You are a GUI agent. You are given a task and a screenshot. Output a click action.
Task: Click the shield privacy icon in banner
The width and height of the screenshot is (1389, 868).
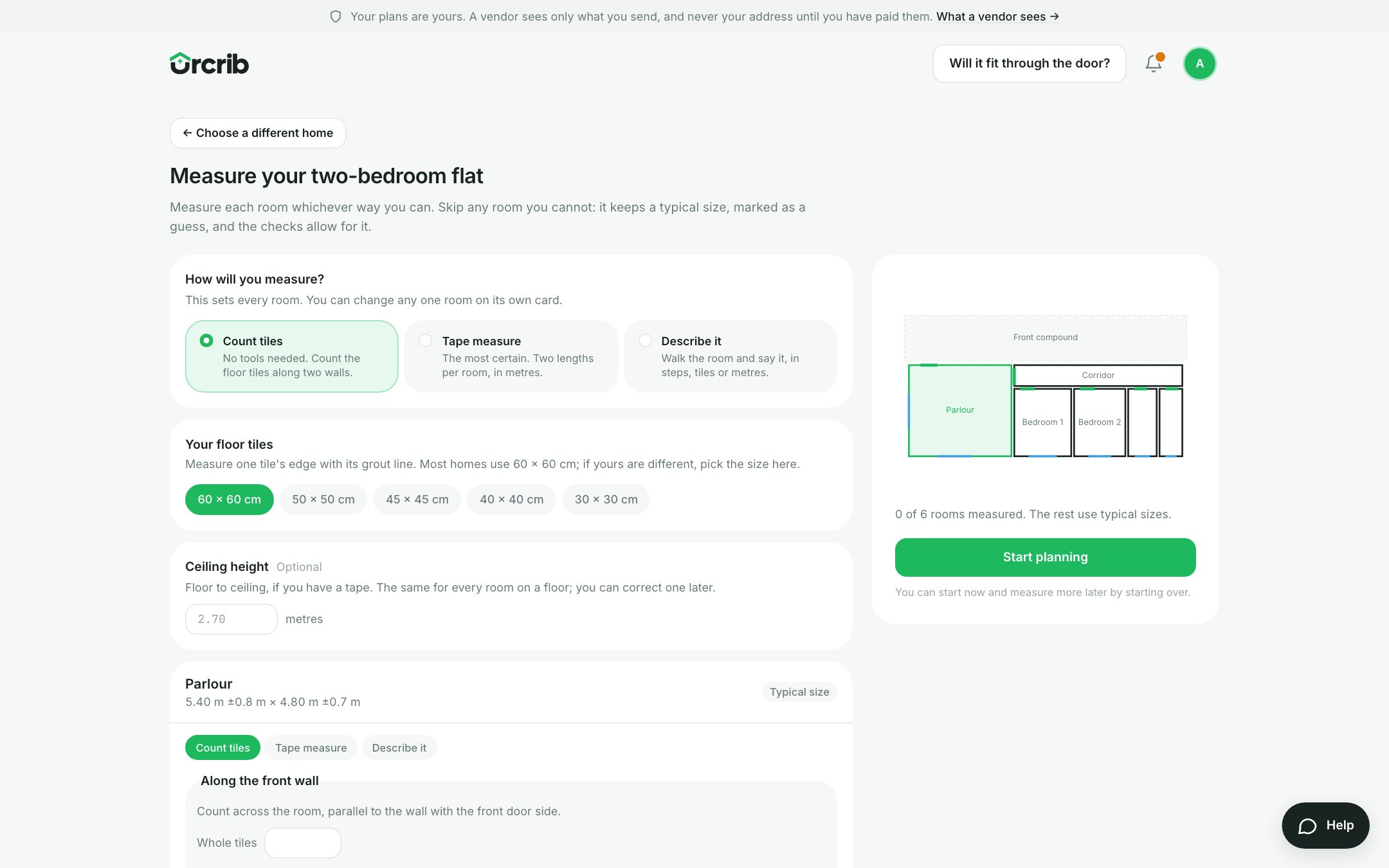click(336, 17)
